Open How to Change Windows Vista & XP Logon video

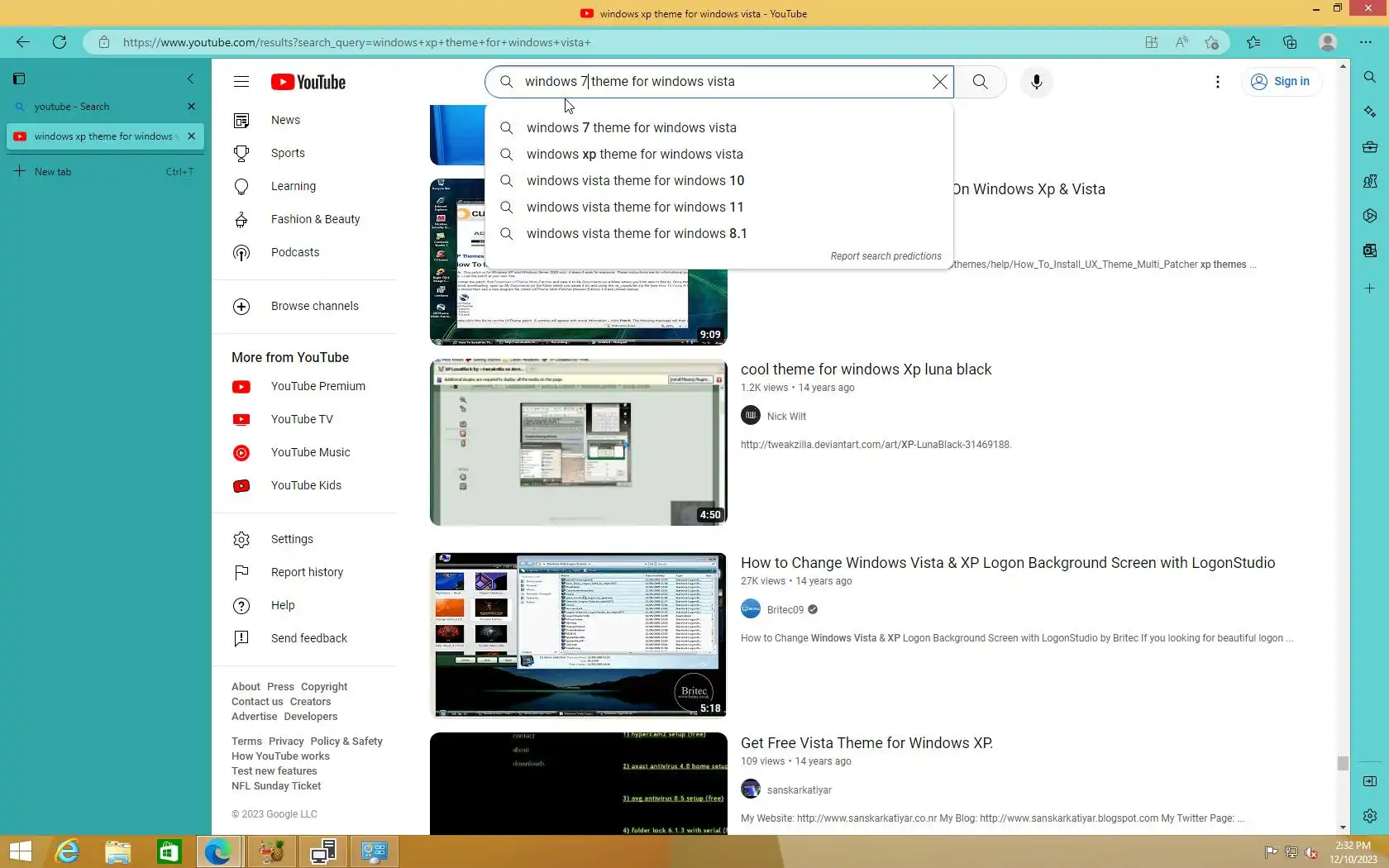coord(1008,563)
